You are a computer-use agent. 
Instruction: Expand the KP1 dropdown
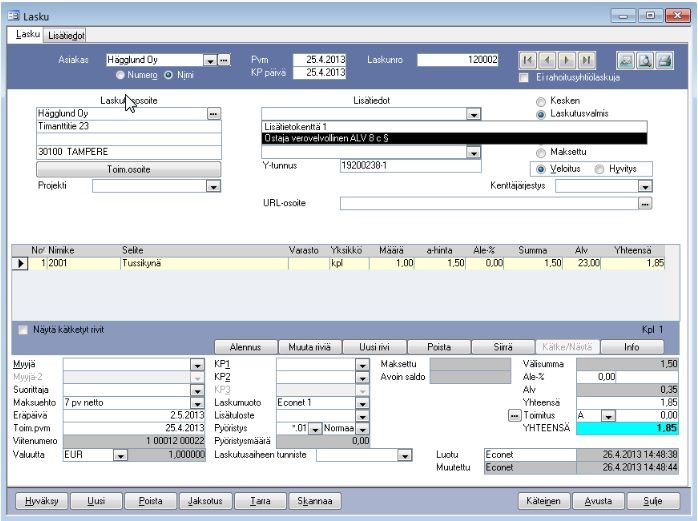tap(362, 365)
